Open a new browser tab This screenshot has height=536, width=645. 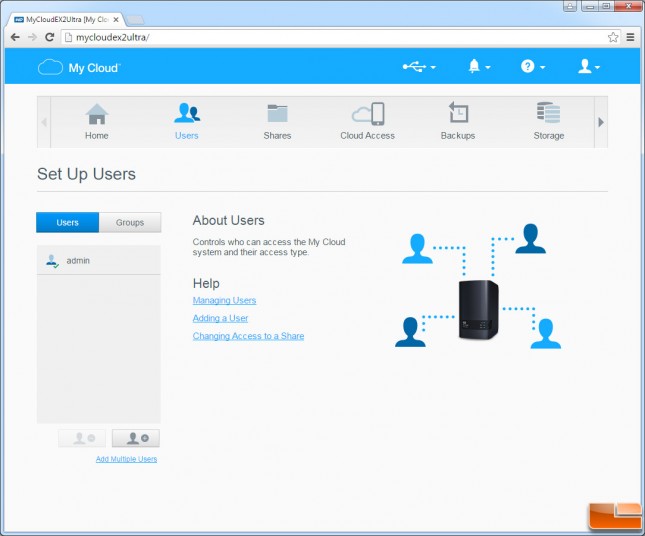[x=134, y=19]
